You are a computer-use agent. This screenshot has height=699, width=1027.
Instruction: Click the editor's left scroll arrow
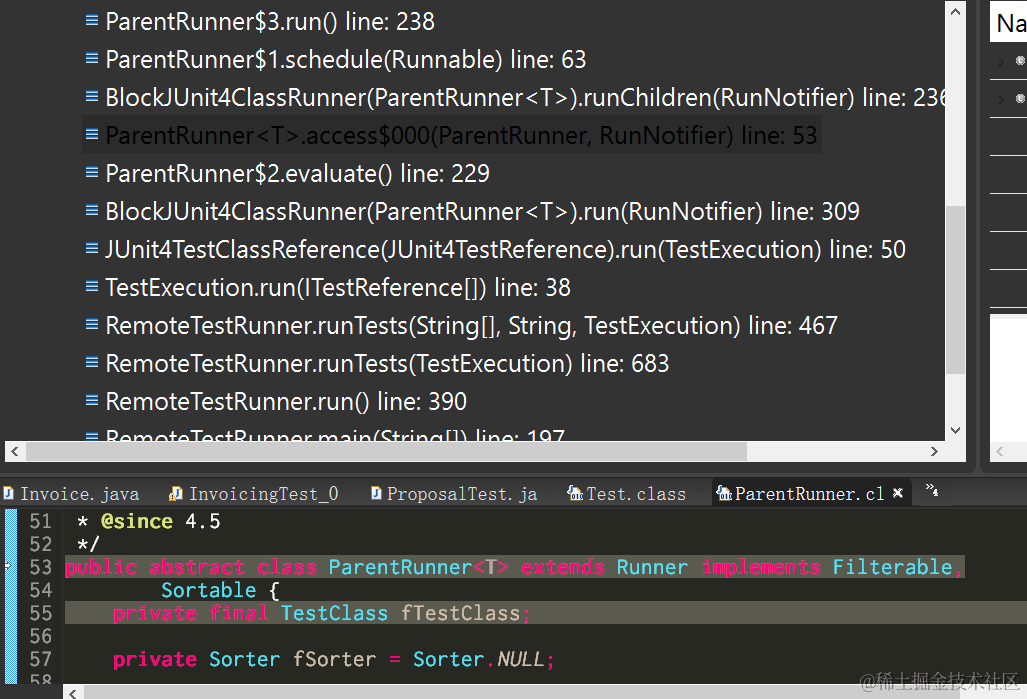point(73,692)
